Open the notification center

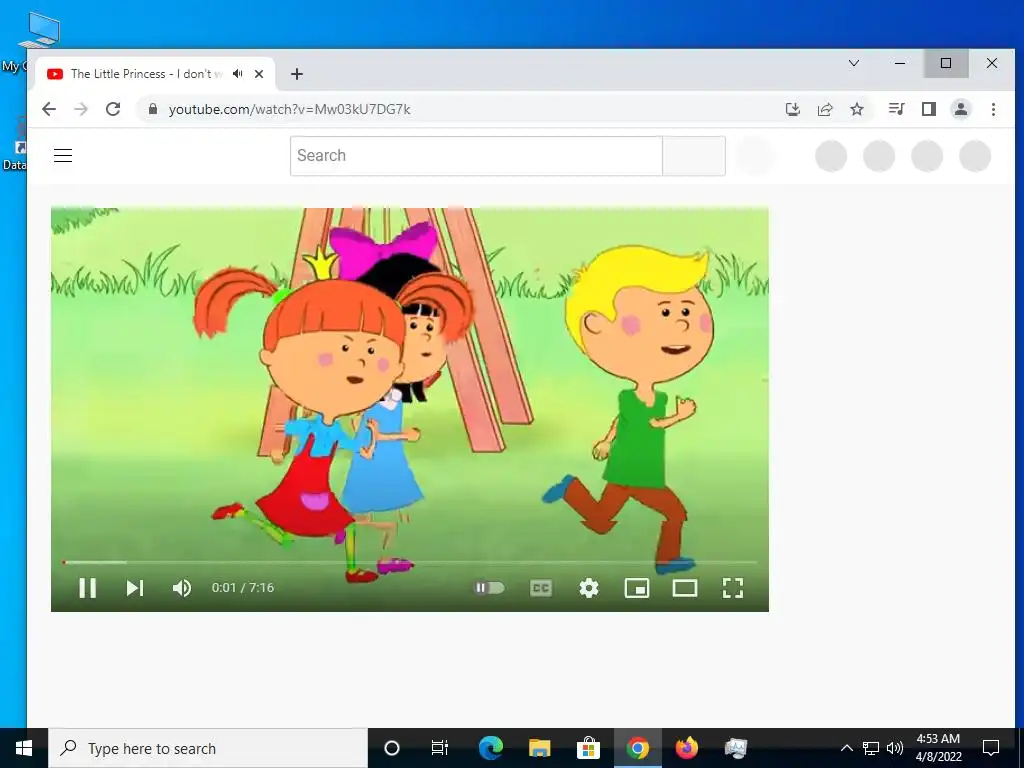tap(991, 748)
